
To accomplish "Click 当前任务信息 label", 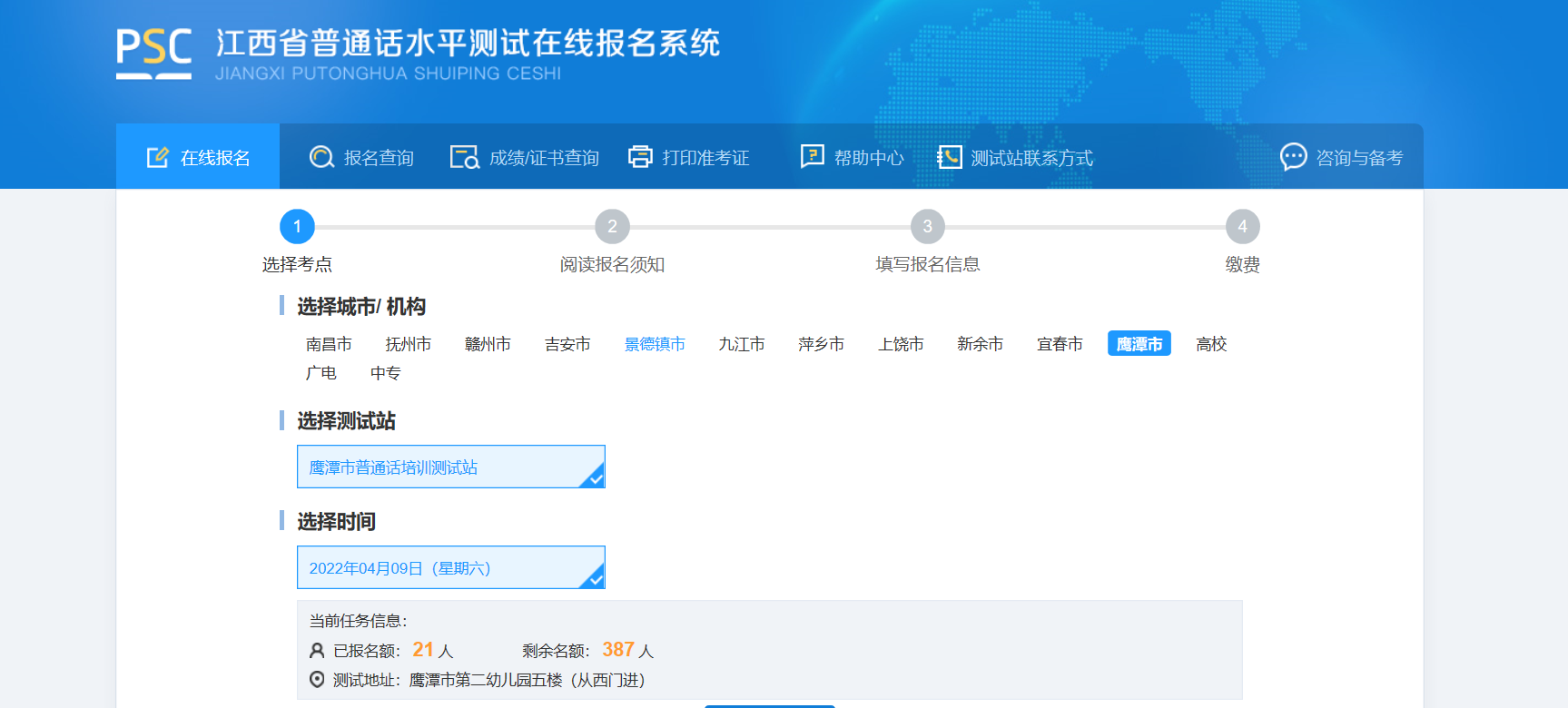I will (x=358, y=621).
